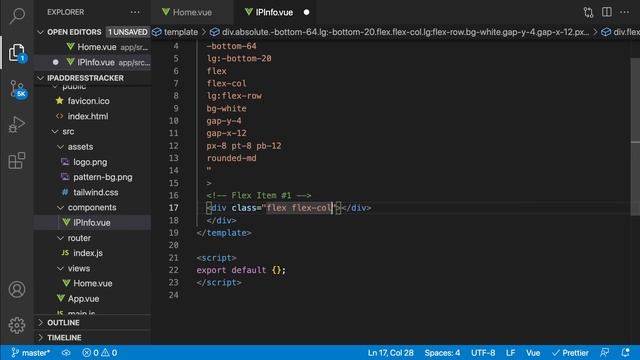
Task: Go to line via Ln 17, Col 28
Action: pyautogui.click(x=390, y=353)
